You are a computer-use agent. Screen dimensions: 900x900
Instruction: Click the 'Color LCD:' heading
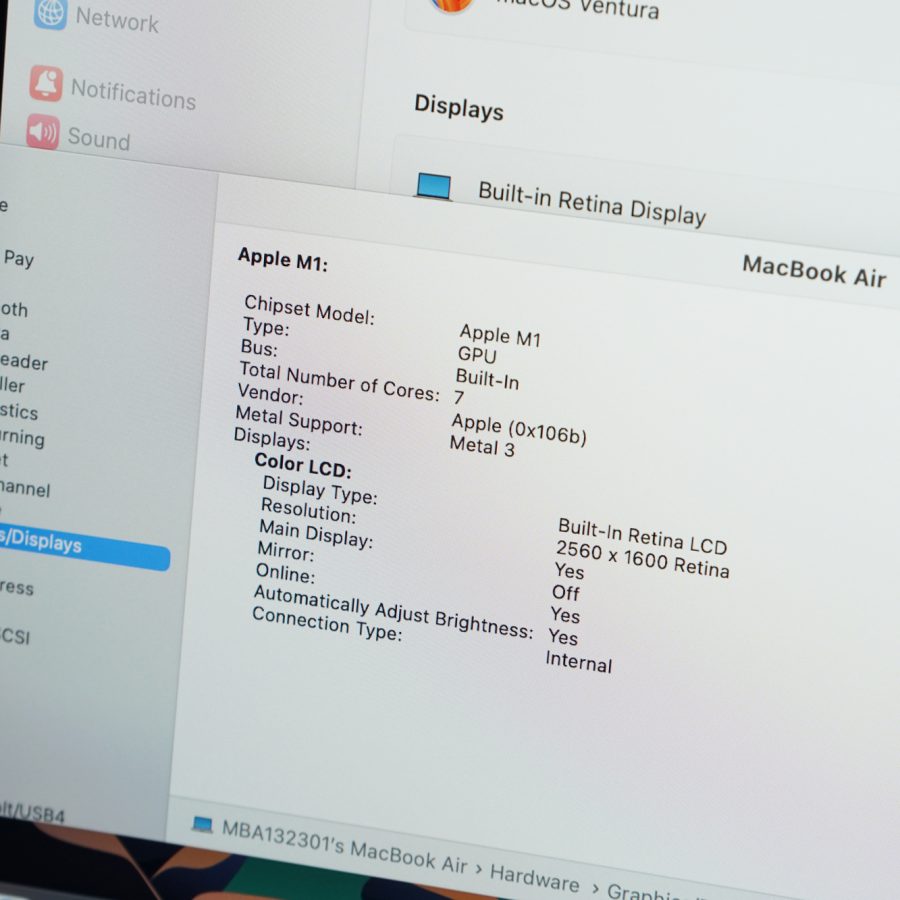(302, 465)
